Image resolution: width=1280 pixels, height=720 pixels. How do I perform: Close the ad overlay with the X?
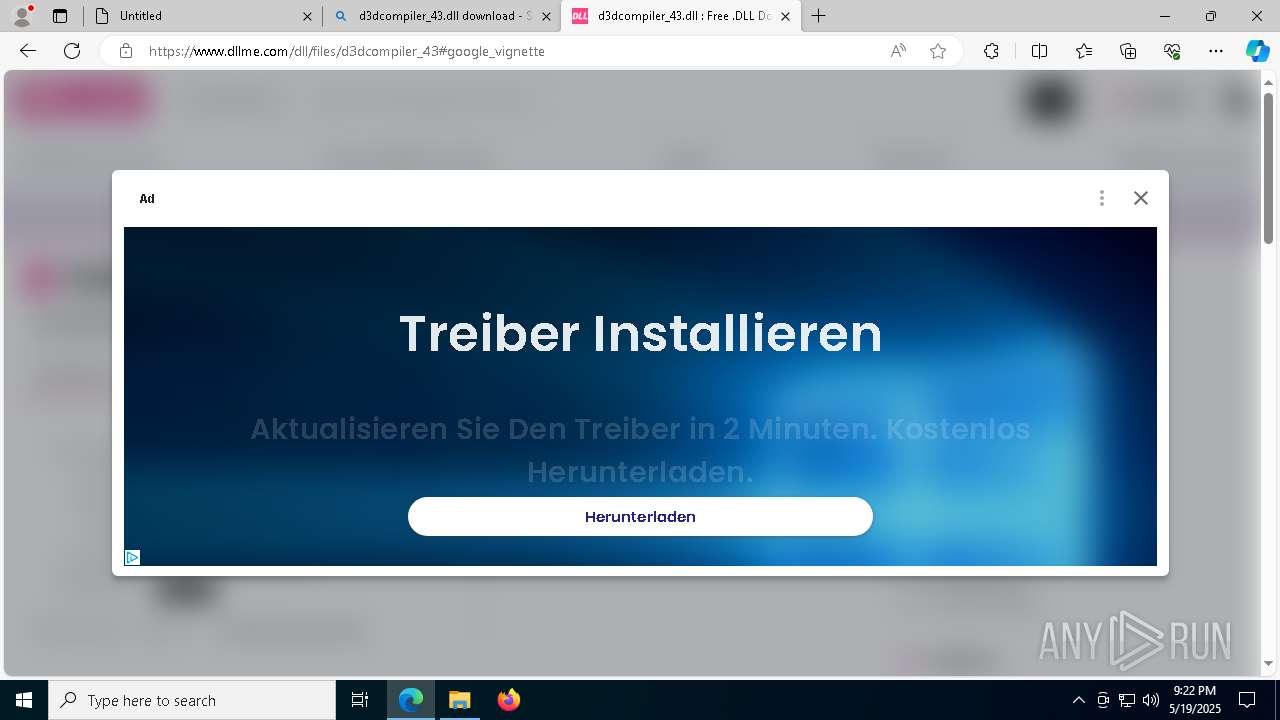pyautogui.click(x=1141, y=198)
